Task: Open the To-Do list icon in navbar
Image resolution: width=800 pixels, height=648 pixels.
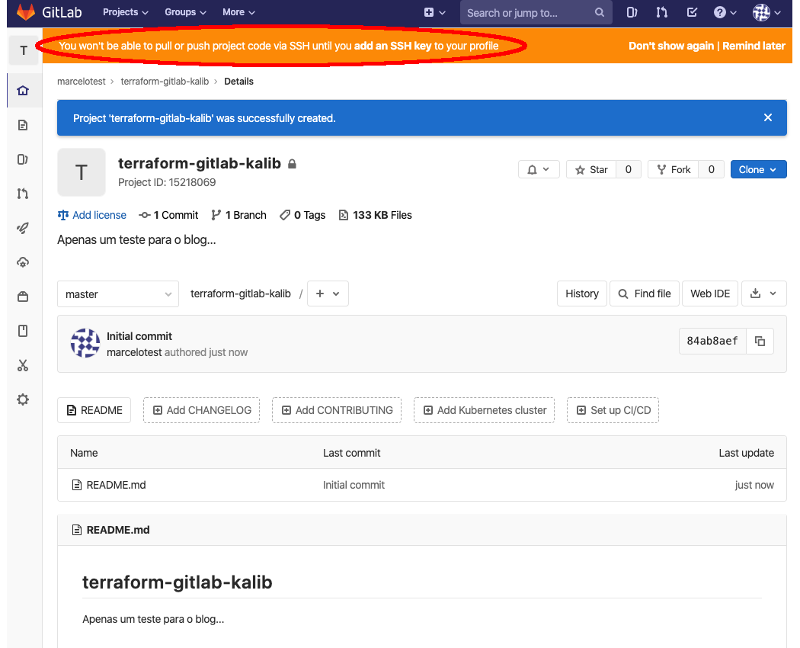Action: click(691, 12)
